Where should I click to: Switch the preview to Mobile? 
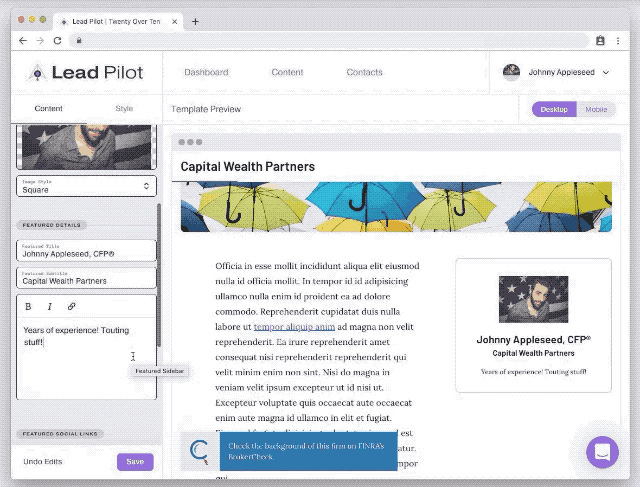[x=596, y=109]
